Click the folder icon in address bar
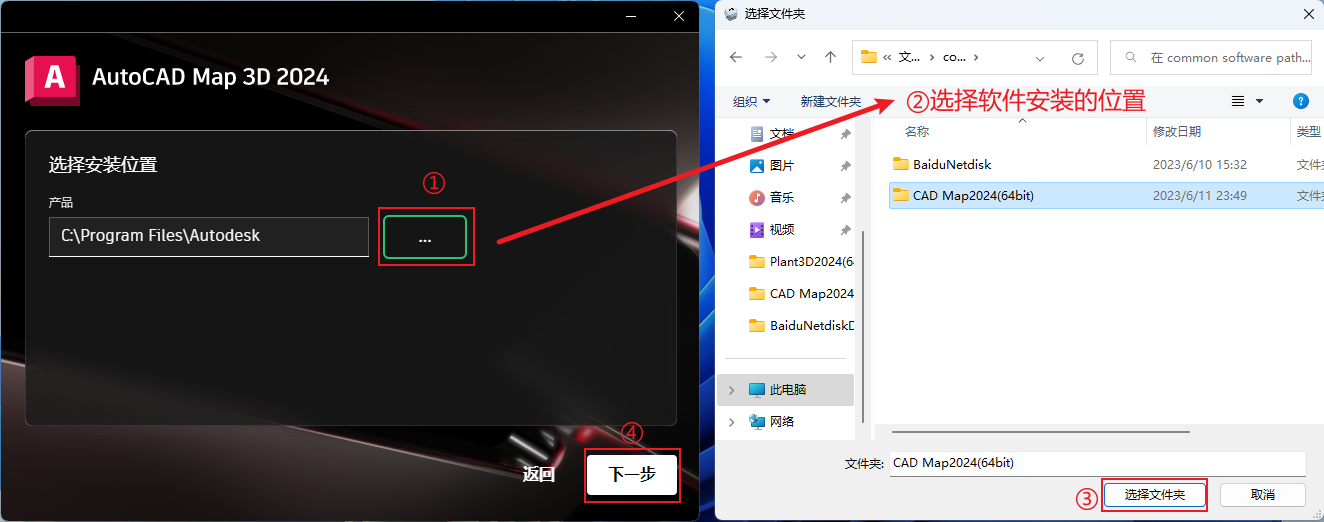Viewport: 1324px width, 522px height. [868, 57]
